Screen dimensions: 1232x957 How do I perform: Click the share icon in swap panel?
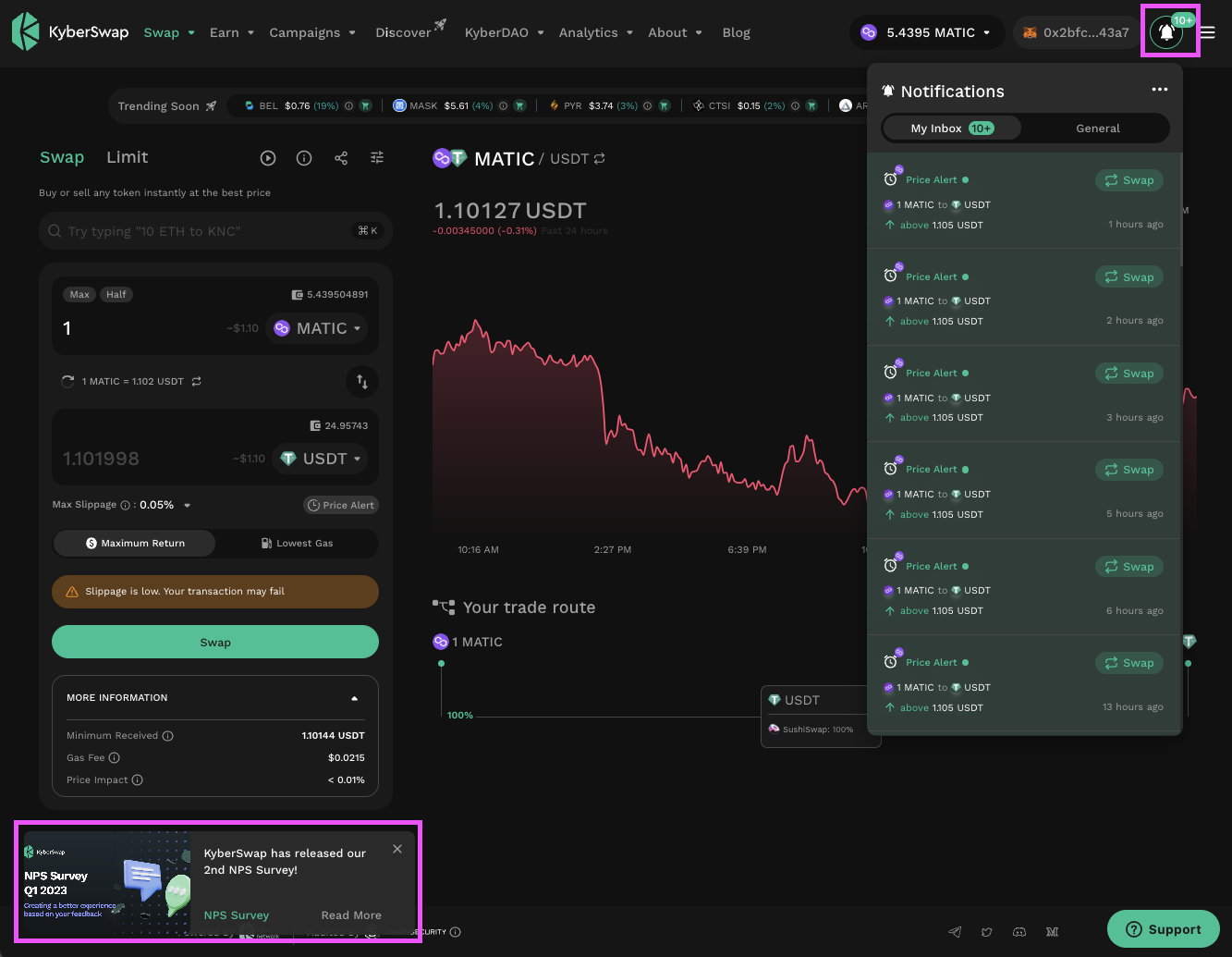coord(341,158)
